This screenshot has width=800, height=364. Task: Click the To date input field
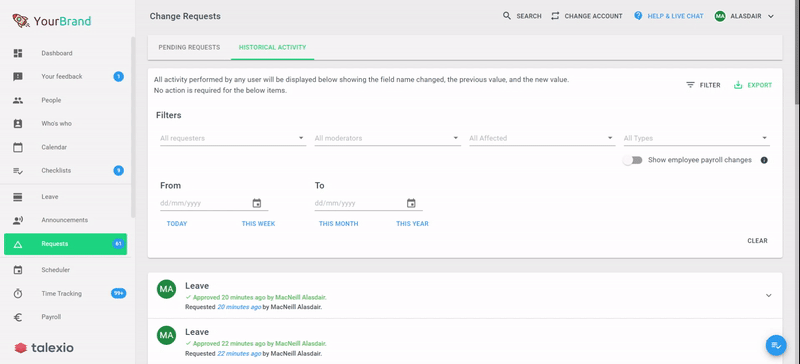(359, 203)
